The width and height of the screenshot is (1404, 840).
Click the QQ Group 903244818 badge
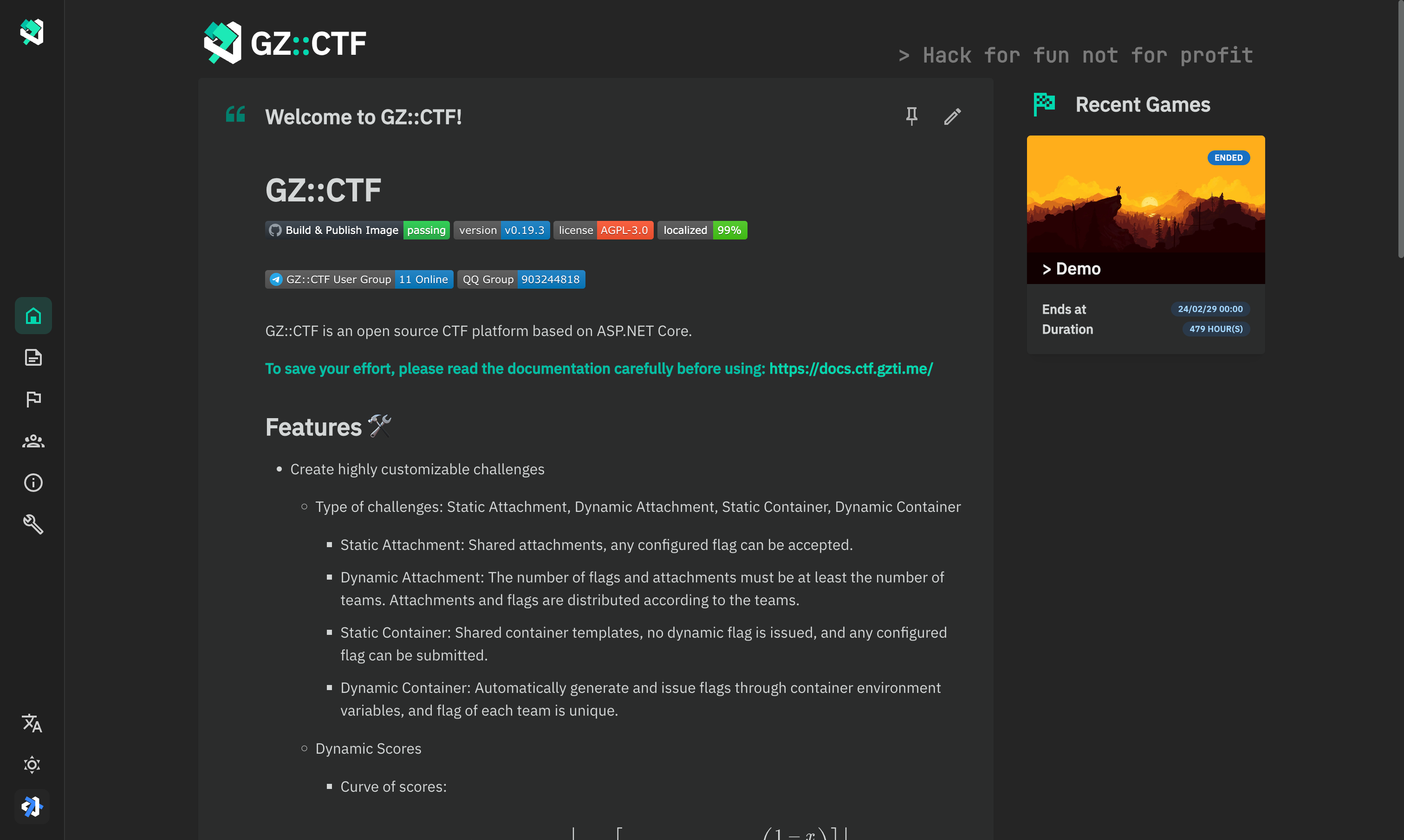point(521,280)
